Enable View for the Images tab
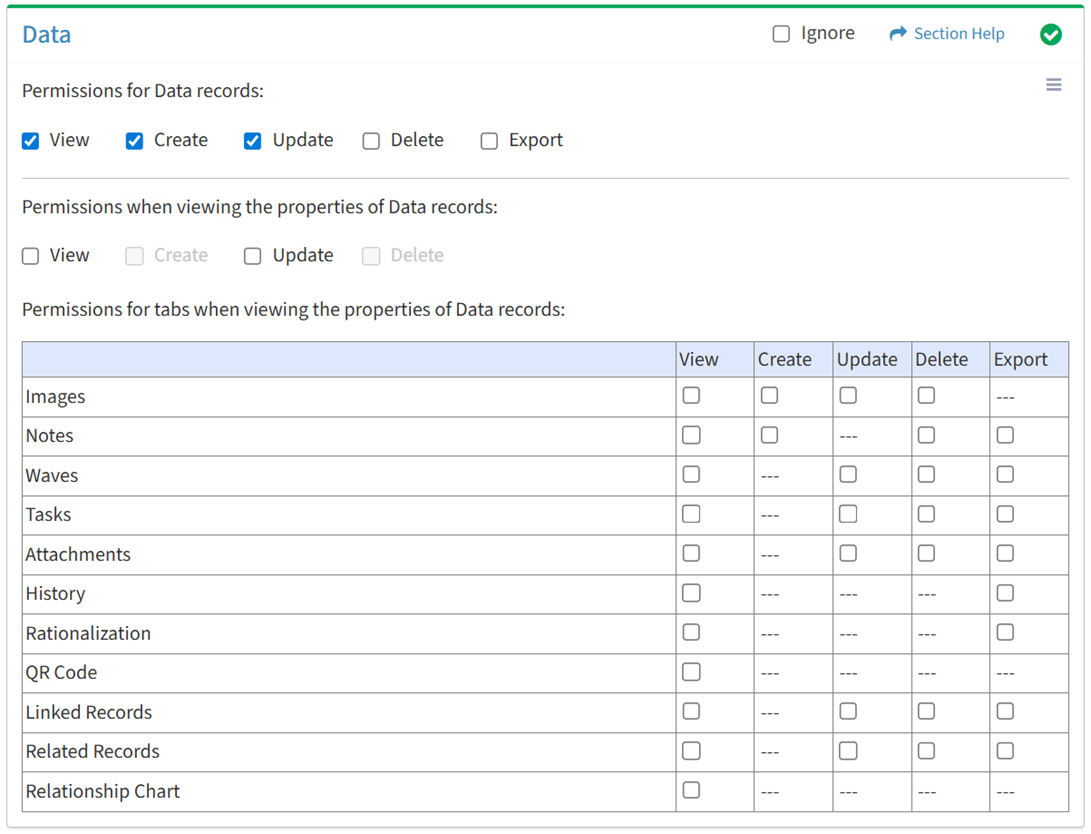This screenshot has height=834, width=1091. [x=691, y=396]
